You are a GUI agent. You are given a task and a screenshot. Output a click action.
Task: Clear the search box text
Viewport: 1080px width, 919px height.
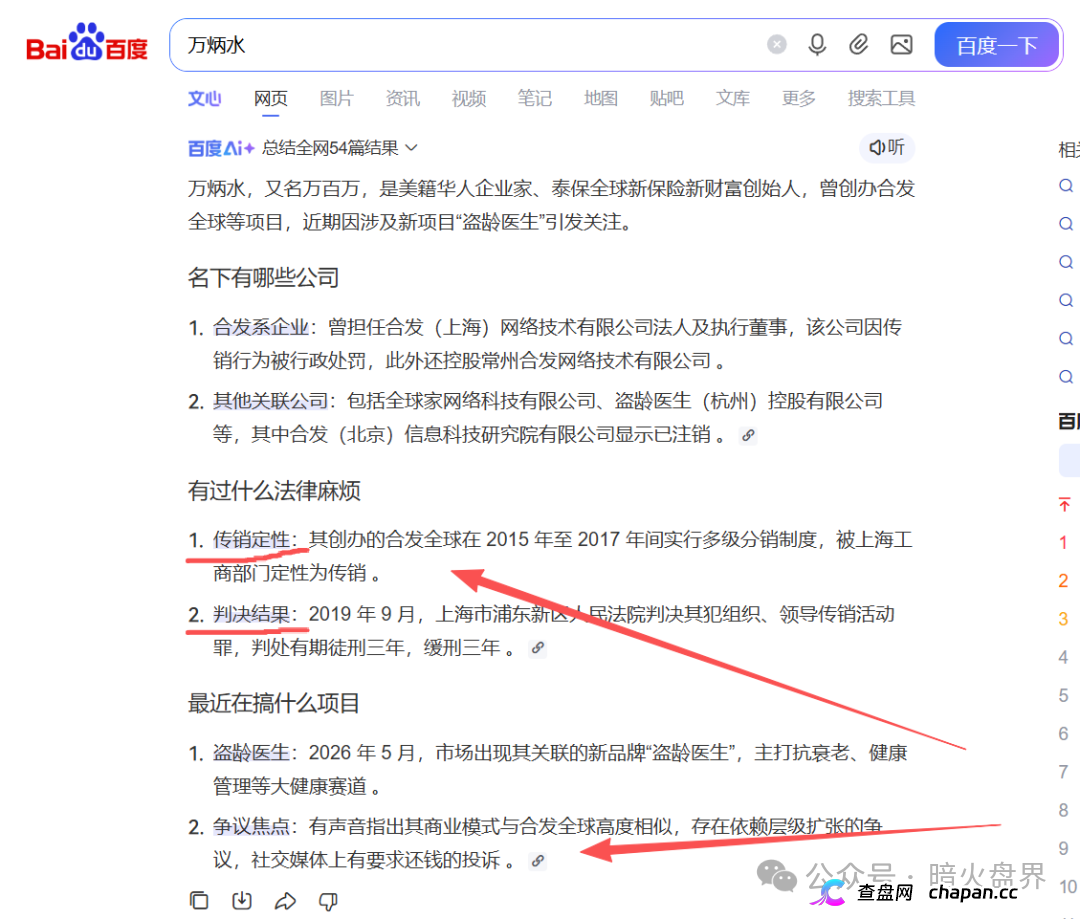click(x=776, y=45)
